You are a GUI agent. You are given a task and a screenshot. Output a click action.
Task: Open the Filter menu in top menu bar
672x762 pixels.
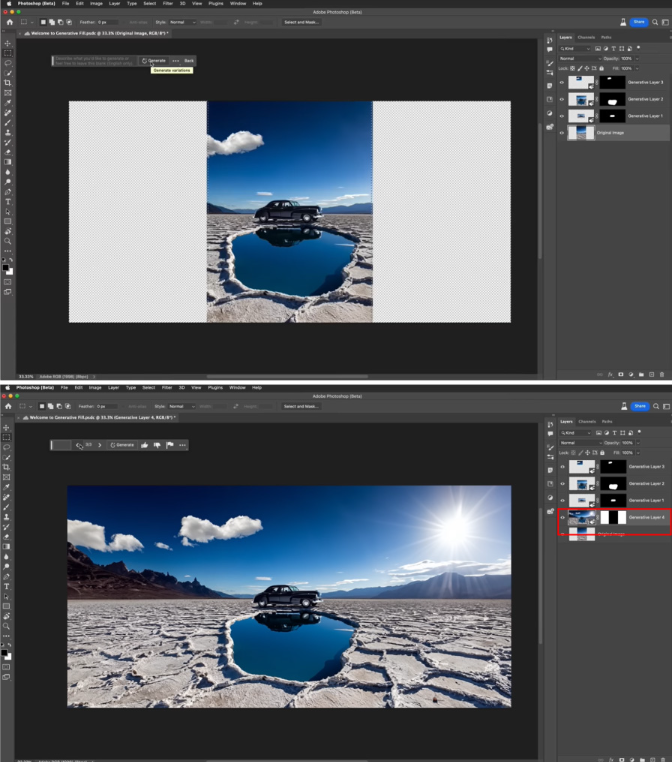168,3
